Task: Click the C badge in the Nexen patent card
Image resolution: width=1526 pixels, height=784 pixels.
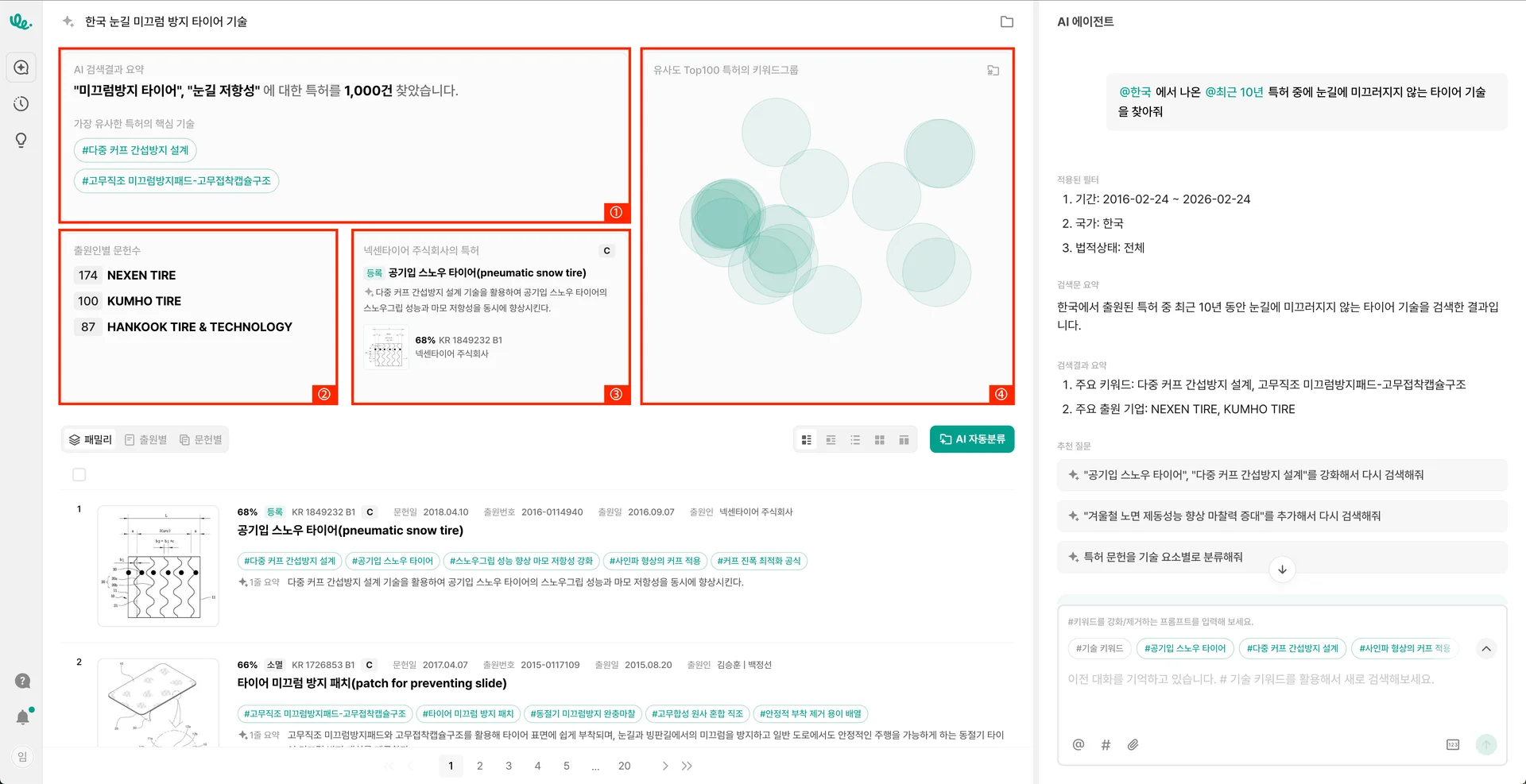Action: [x=607, y=251]
